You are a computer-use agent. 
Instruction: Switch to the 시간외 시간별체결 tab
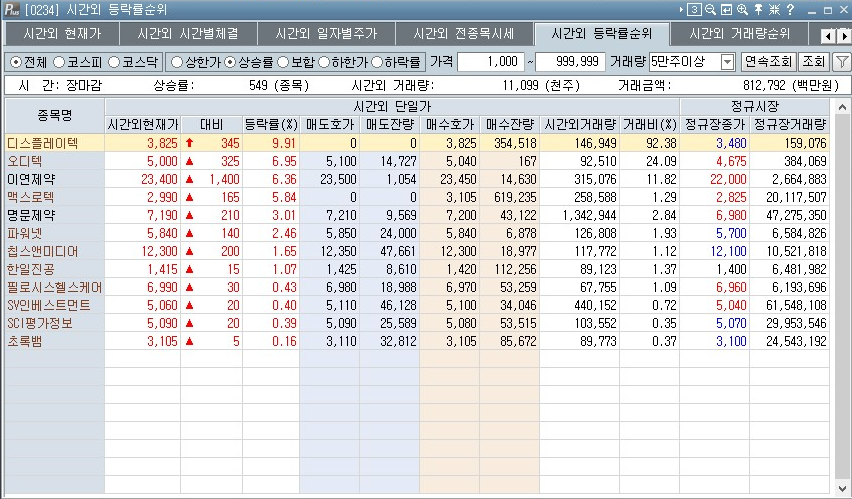[188, 34]
